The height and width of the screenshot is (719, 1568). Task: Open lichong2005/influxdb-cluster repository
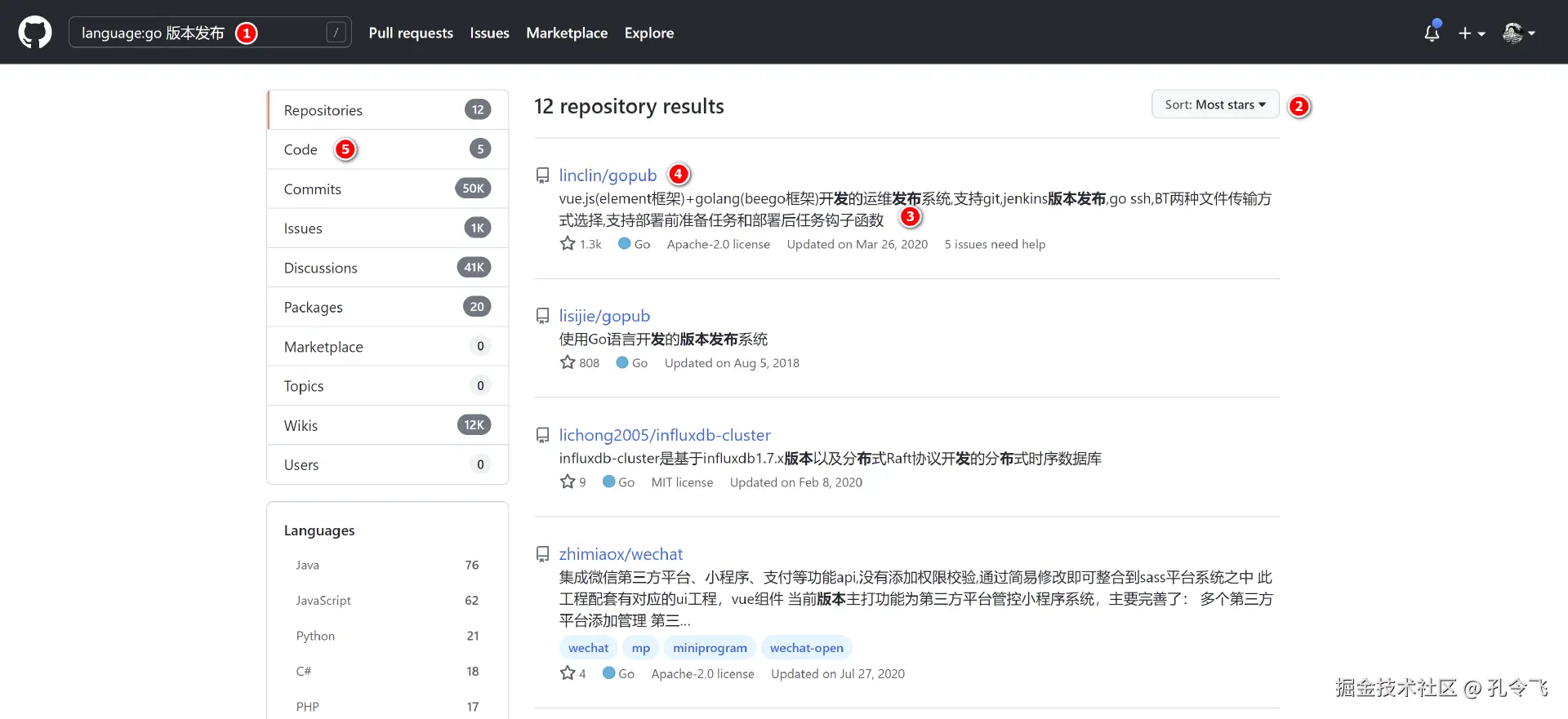pos(665,435)
